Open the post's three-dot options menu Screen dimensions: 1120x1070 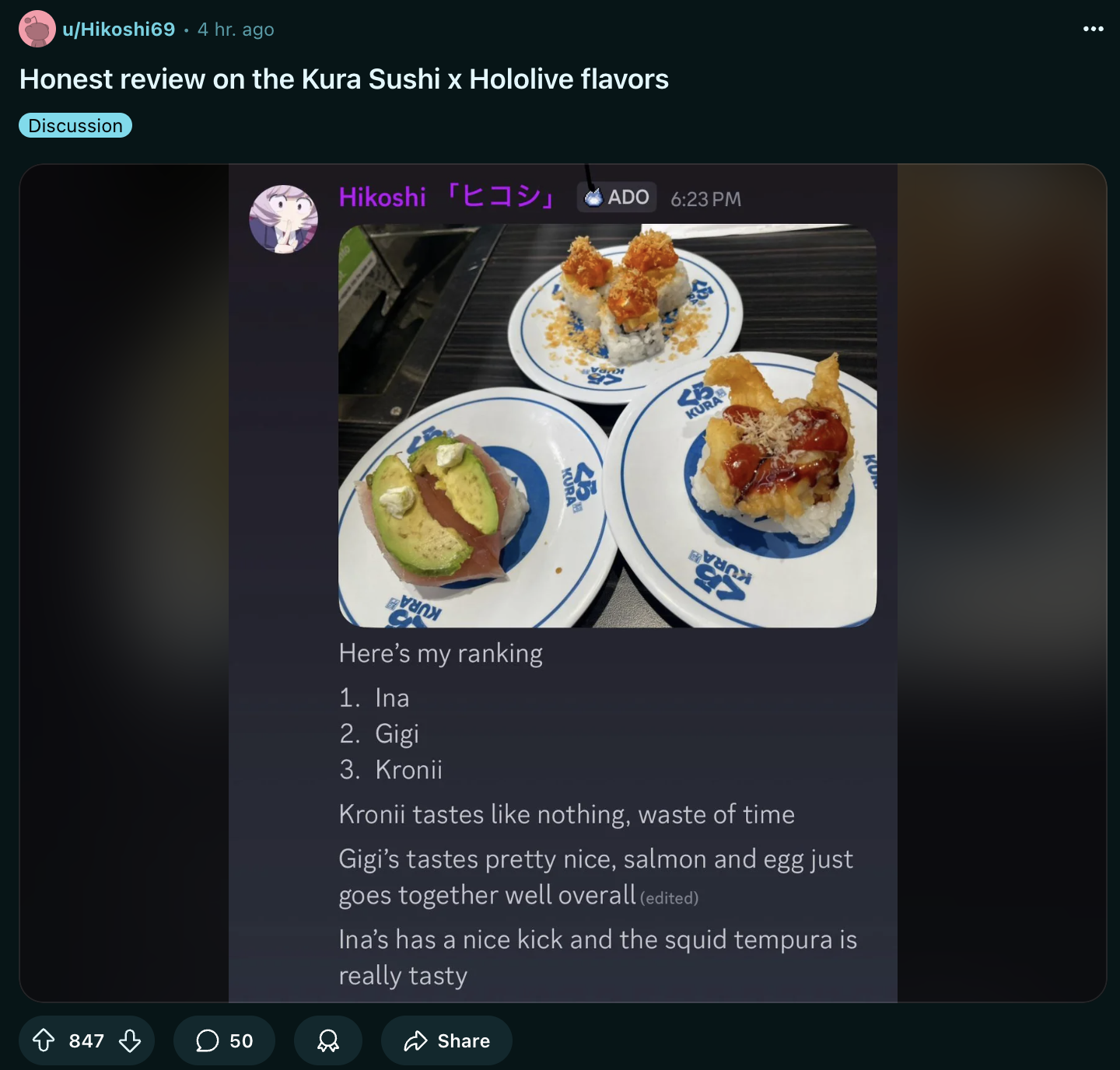point(1093,29)
